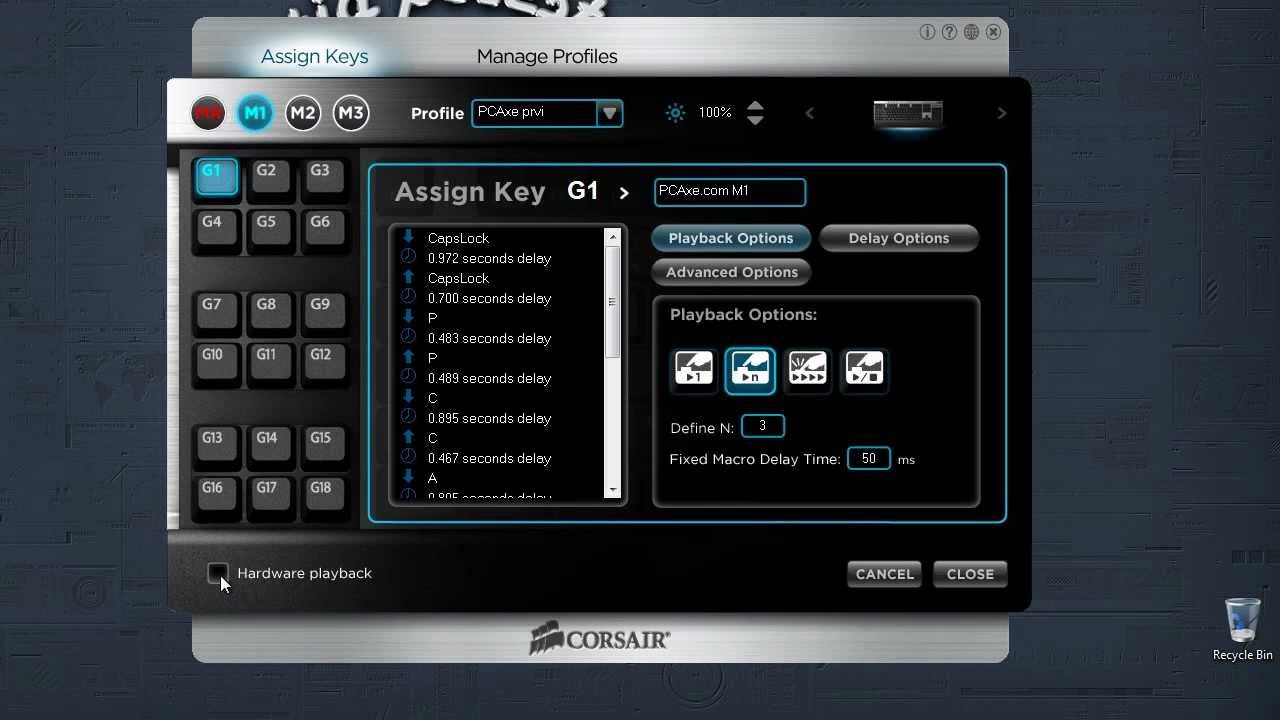
Task: Click the macro list scrollbar thumb
Action: [x=612, y=301]
